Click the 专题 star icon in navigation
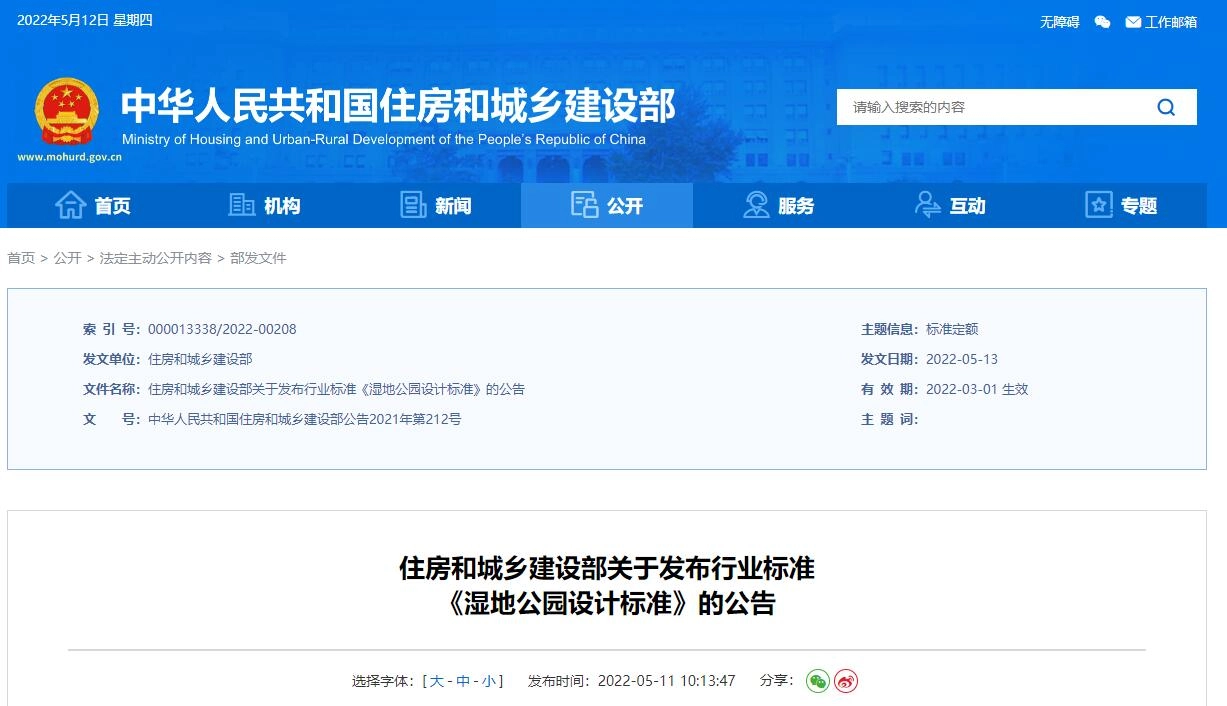Screen dimensions: 1227x706 coord(1097,205)
